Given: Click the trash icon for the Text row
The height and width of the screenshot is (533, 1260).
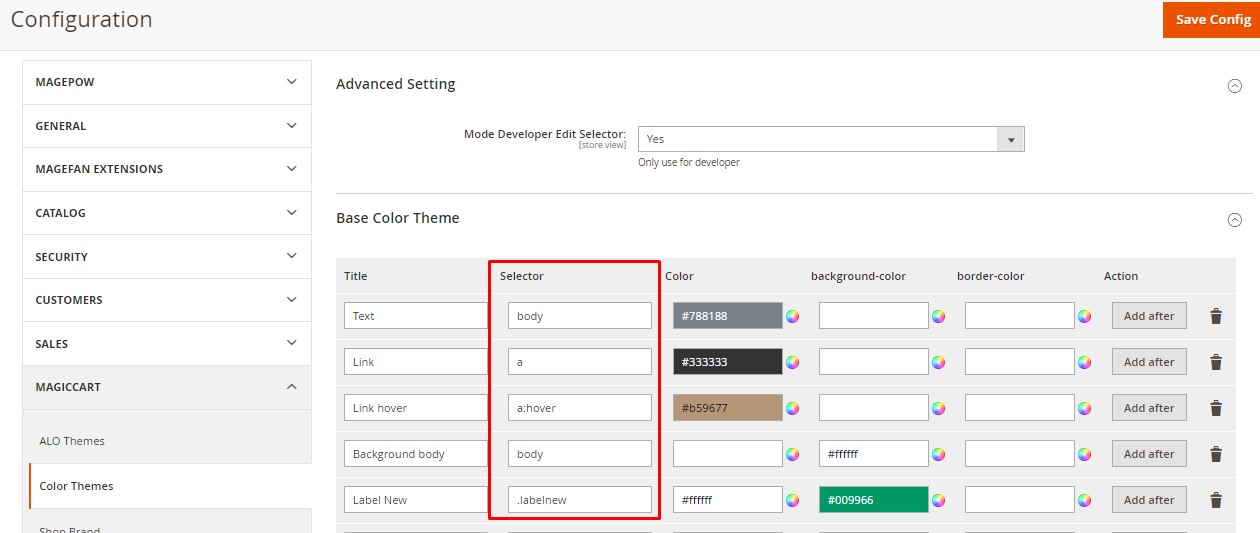Looking at the screenshot, I should [x=1216, y=316].
